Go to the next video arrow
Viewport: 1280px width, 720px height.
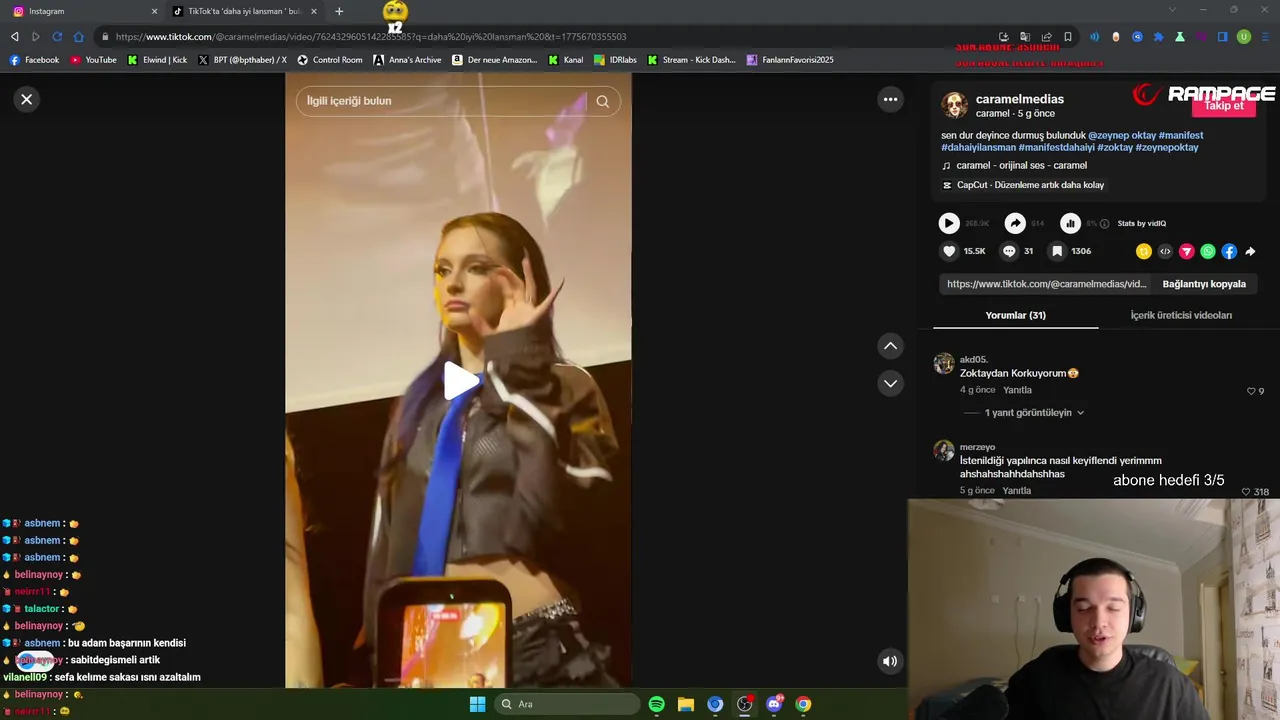click(890, 383)
